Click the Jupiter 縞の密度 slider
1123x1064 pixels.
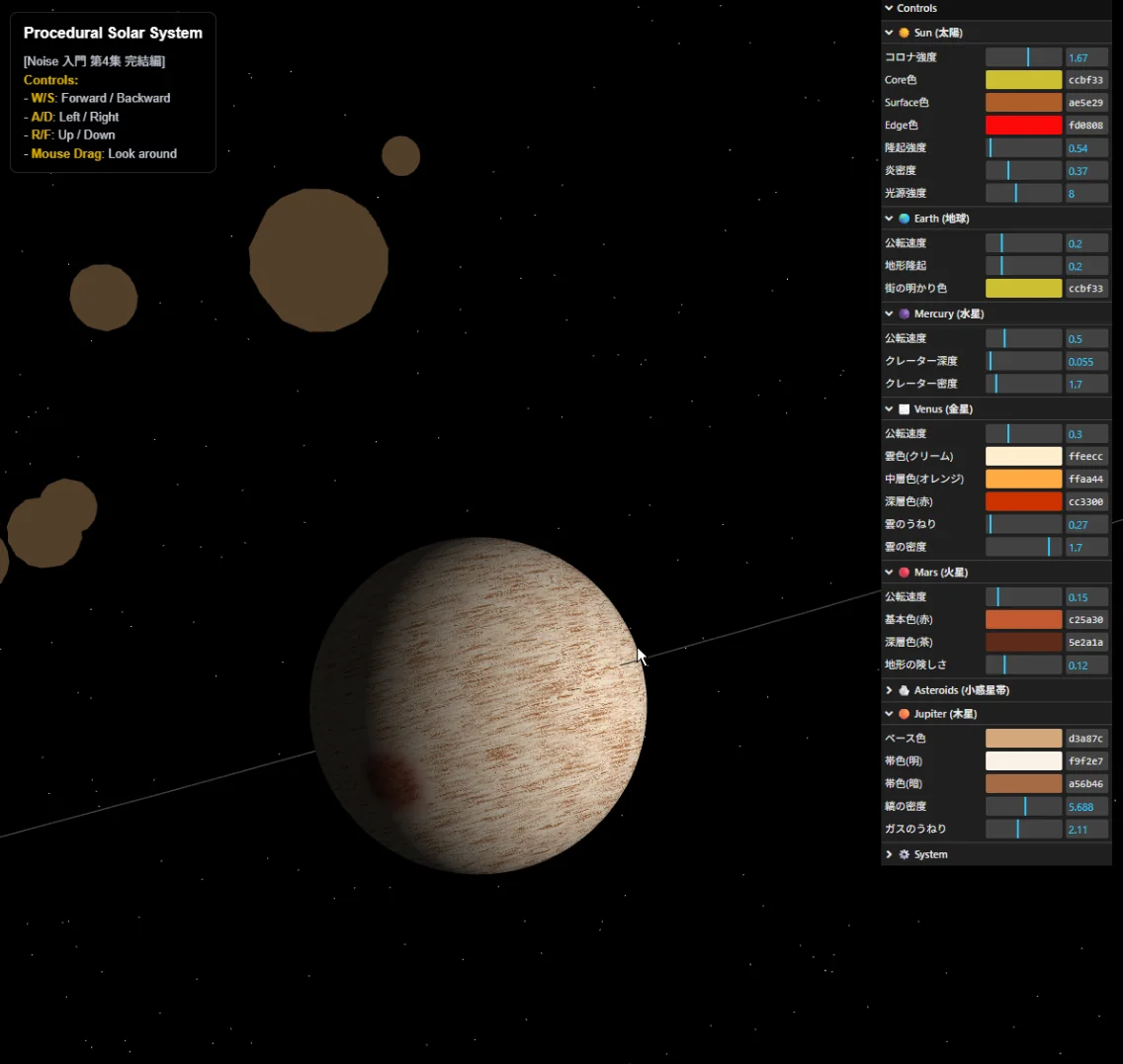1023,807
